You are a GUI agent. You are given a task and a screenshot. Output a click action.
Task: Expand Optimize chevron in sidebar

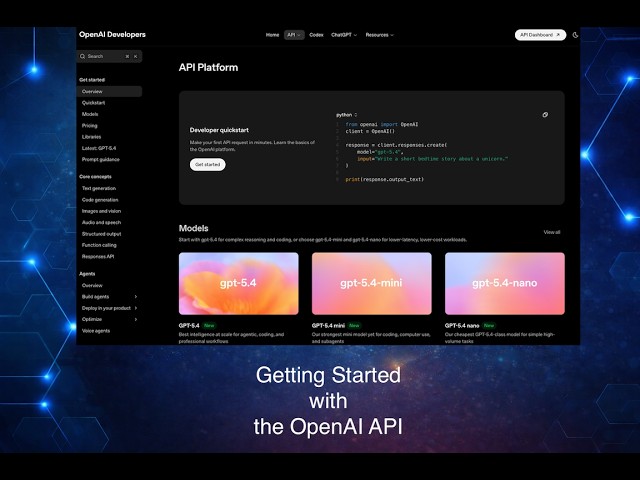tap(136, 319)
